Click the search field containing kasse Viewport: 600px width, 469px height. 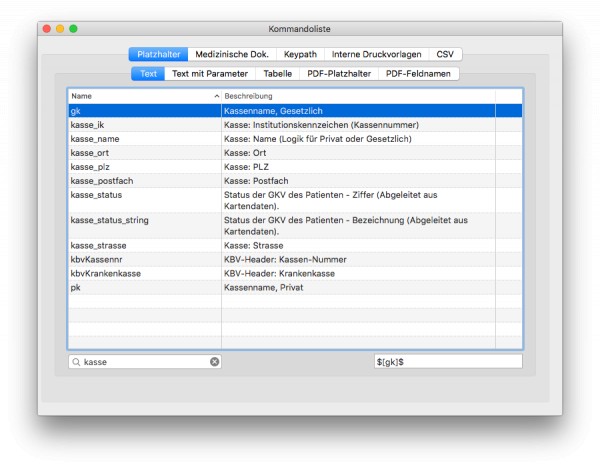pos(145,362)
